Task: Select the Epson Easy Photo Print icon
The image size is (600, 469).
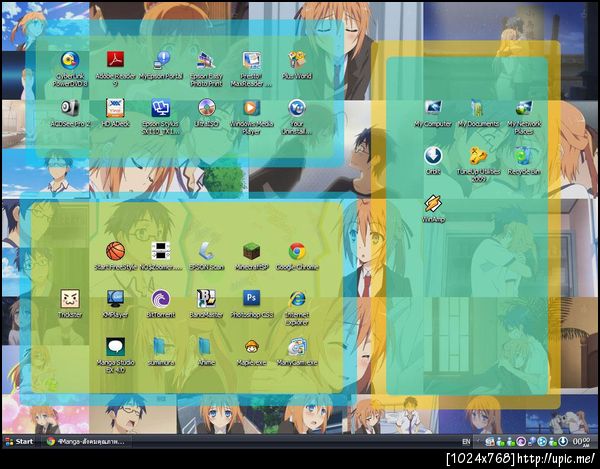Action: click(206, 60)
